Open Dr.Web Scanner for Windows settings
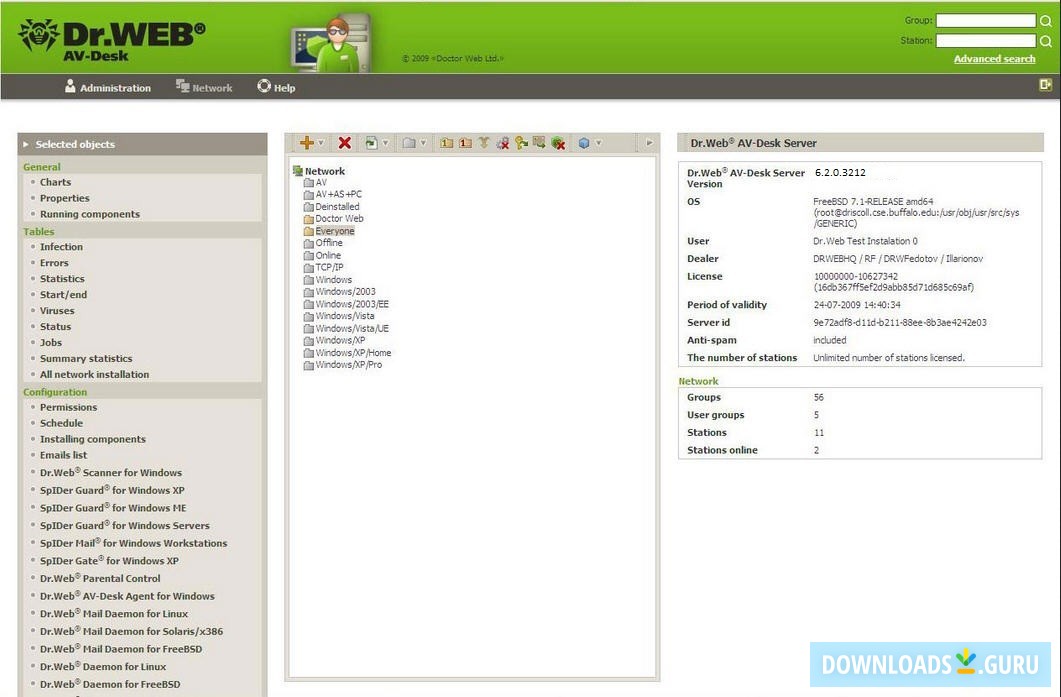Viewport: 1061px width, 697px height. (111, 472)
